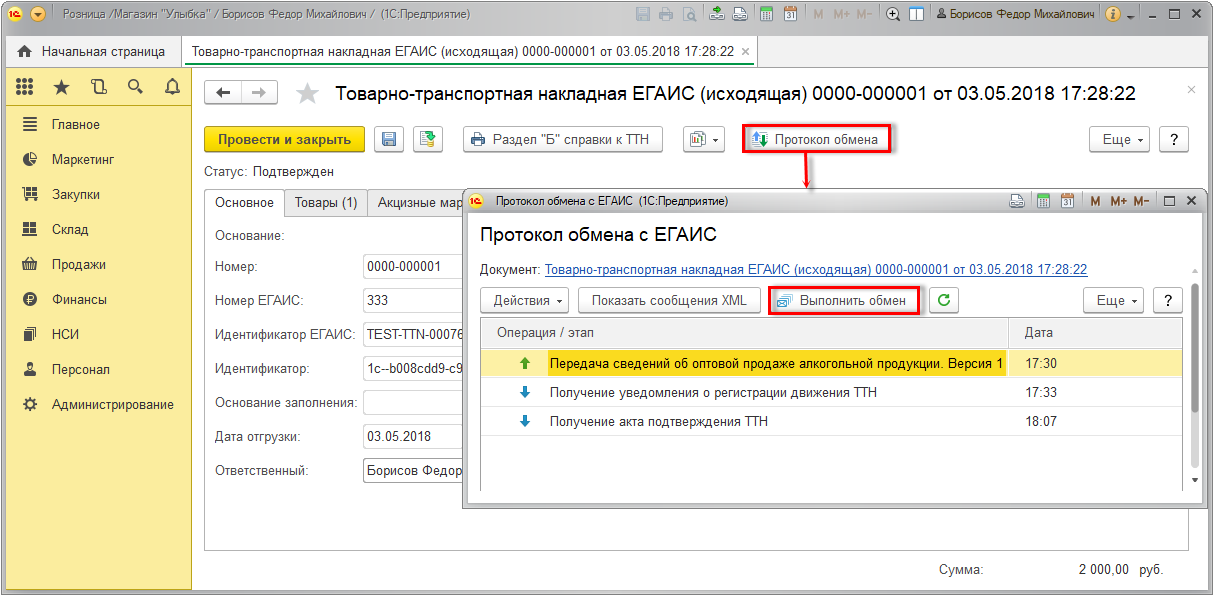Open the Товарно-транспортная накладная document link
This screenshot has height=598, width=1215.
tap(816, 270)
